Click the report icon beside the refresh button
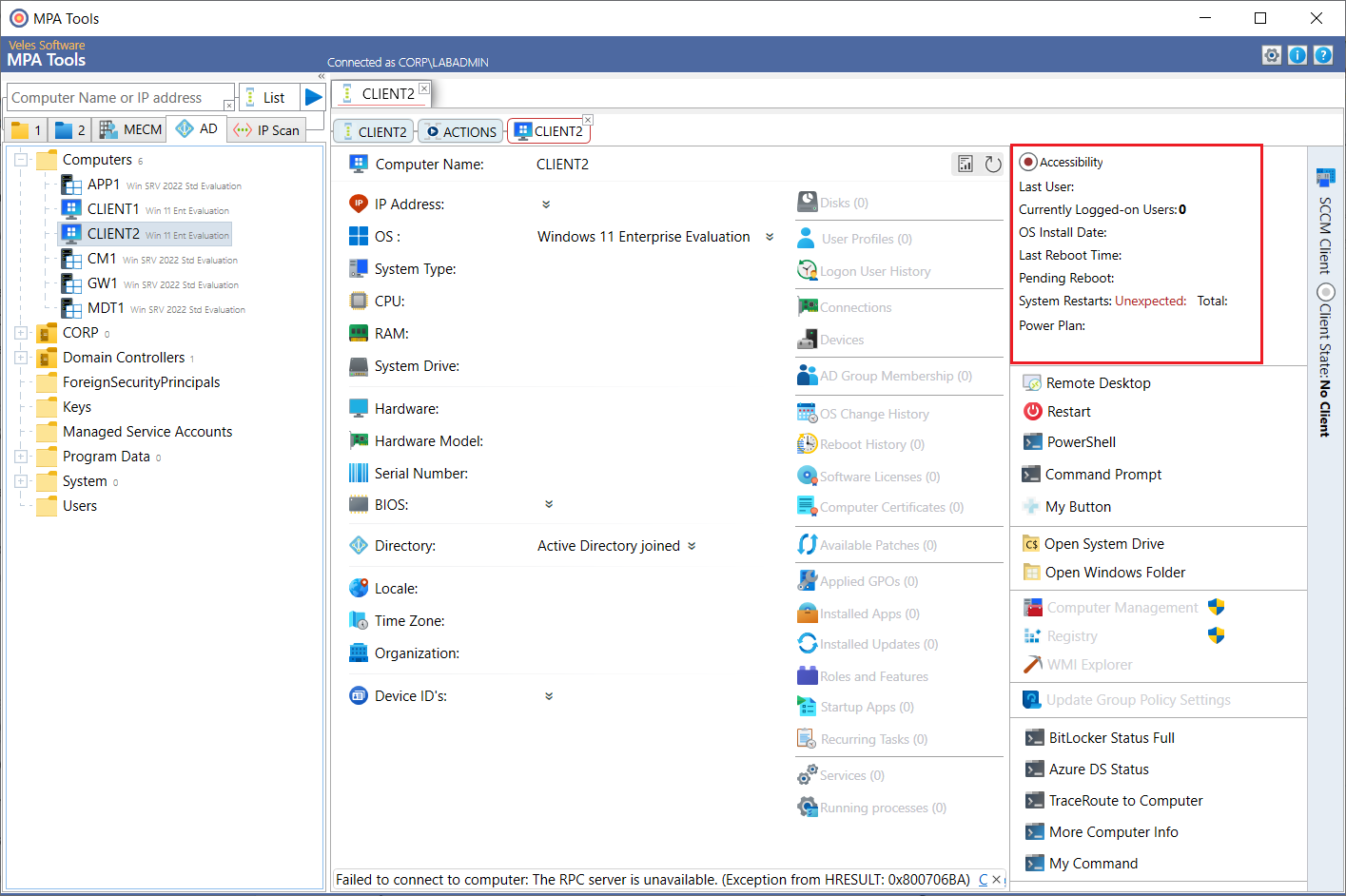 [966, 165]
